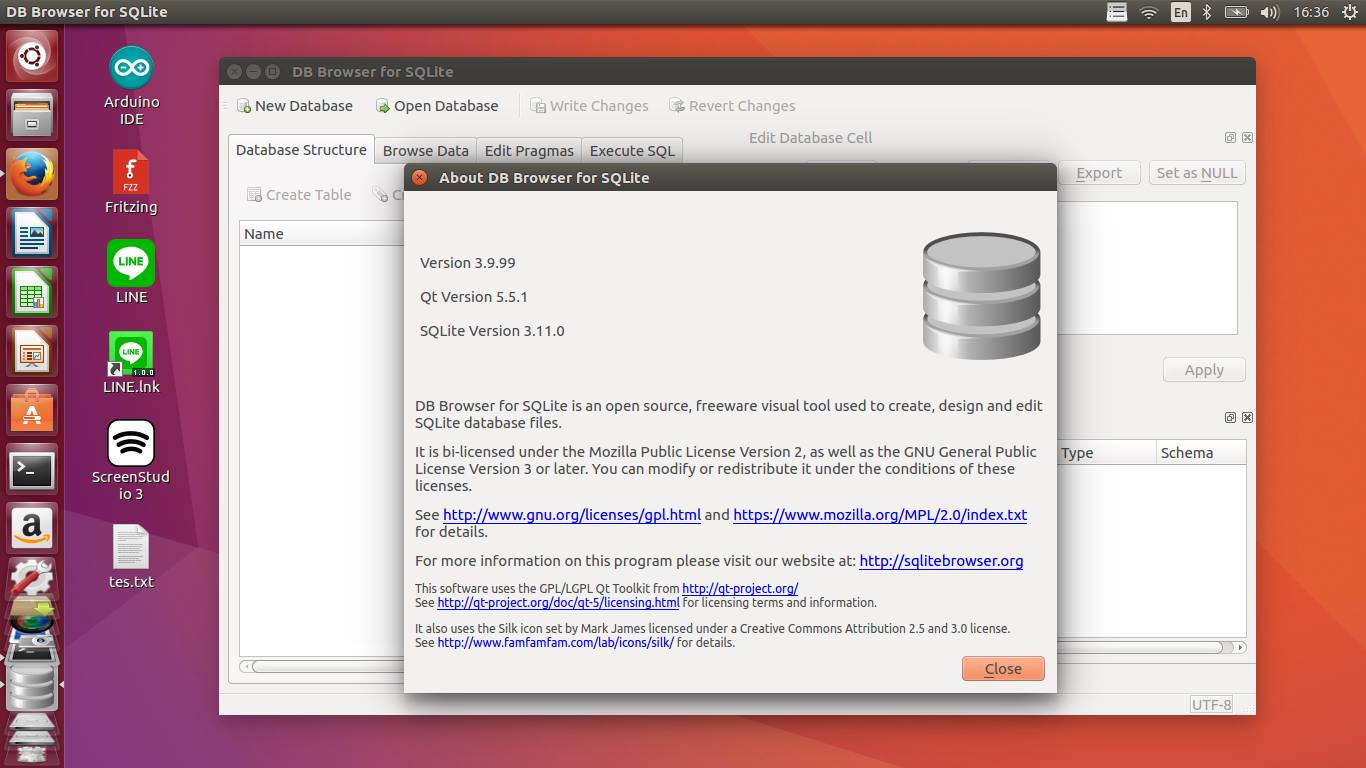Float the Edit Database Cell panel
Image resolution: width=1366 pixels, height=768 pixels.
click(1230, 138)
